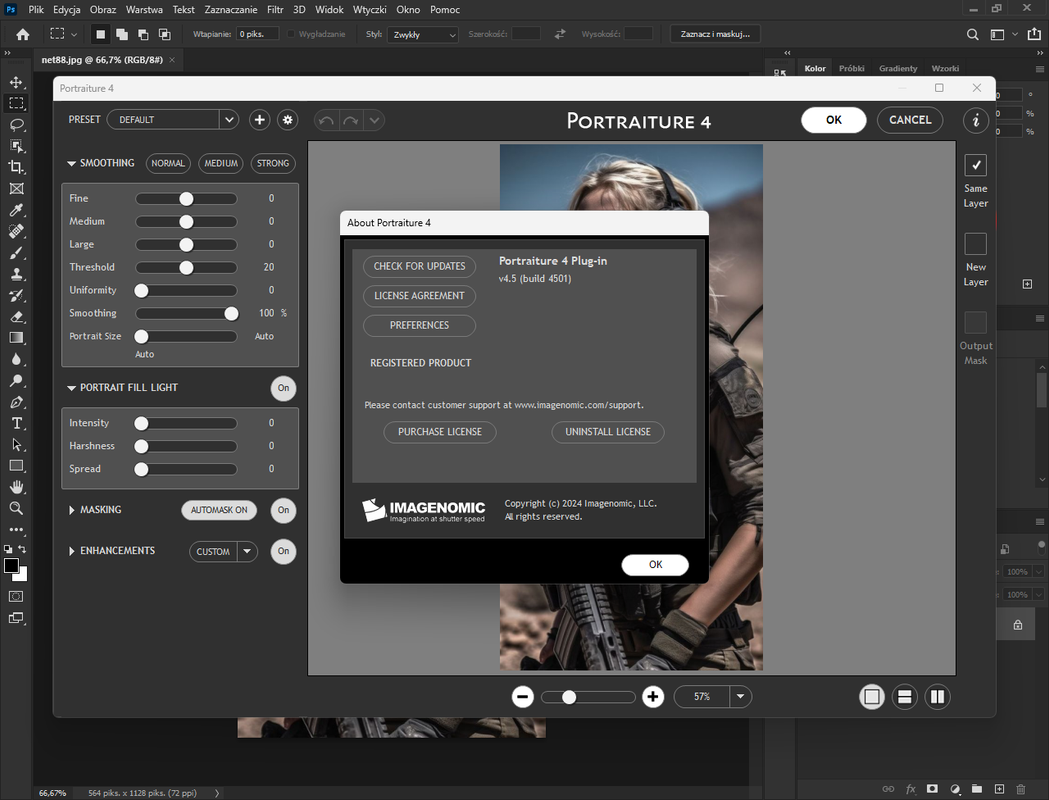Select the Type tool
The width and height of the screenshot is (1049, 800).
pos(16,423)
